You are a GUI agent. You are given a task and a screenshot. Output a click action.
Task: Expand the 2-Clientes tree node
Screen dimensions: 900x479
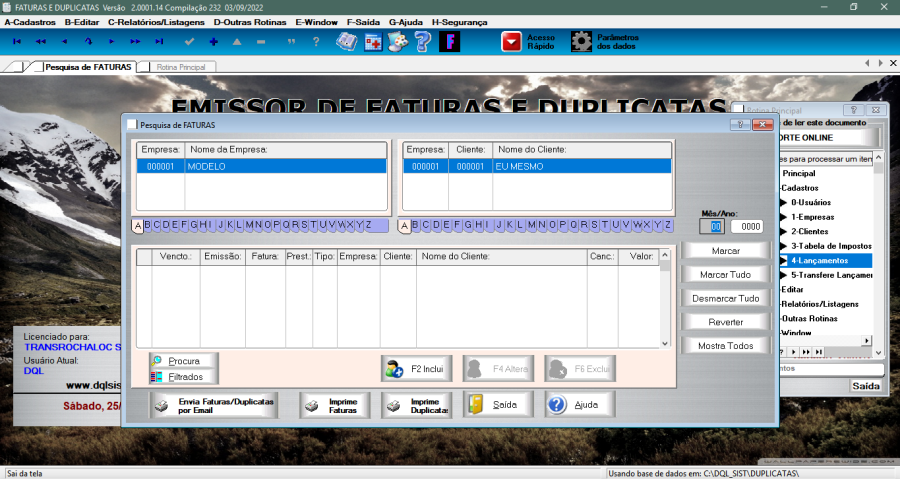click(x=784, y=231)
